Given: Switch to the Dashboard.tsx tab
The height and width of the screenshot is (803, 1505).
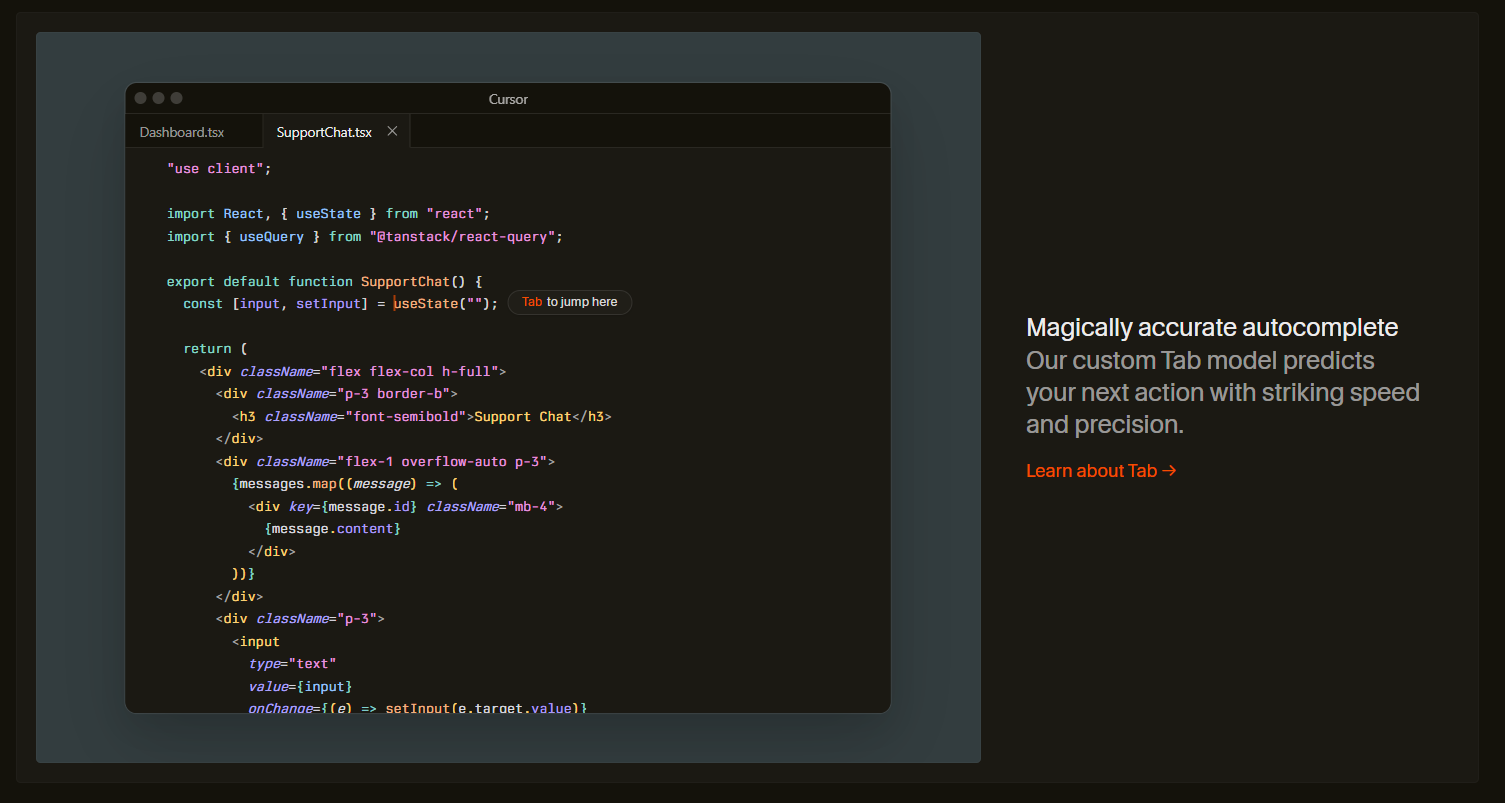Looking at the screenshot, I should (182, 132).
